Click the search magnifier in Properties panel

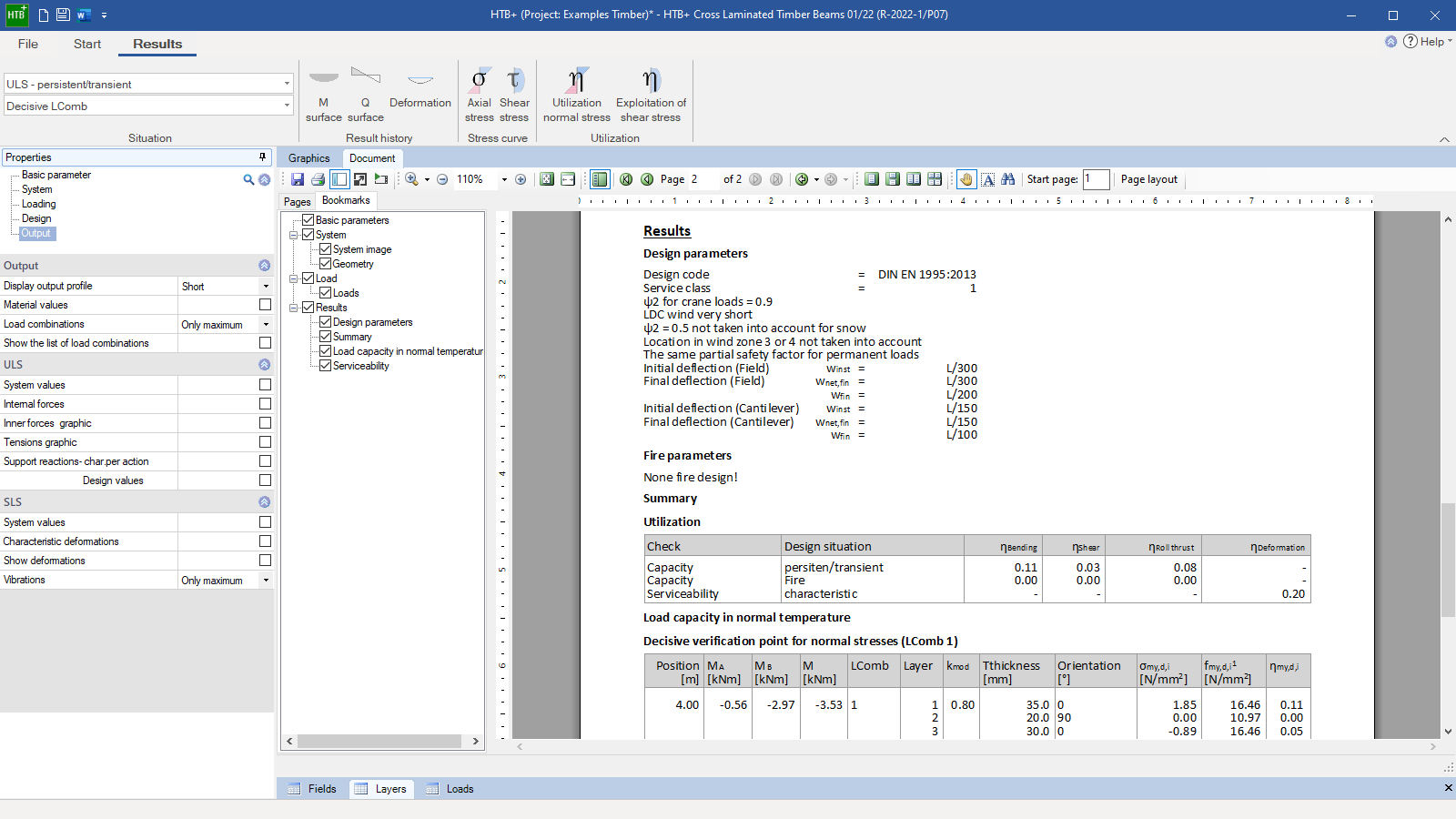(x=248, y=180)
